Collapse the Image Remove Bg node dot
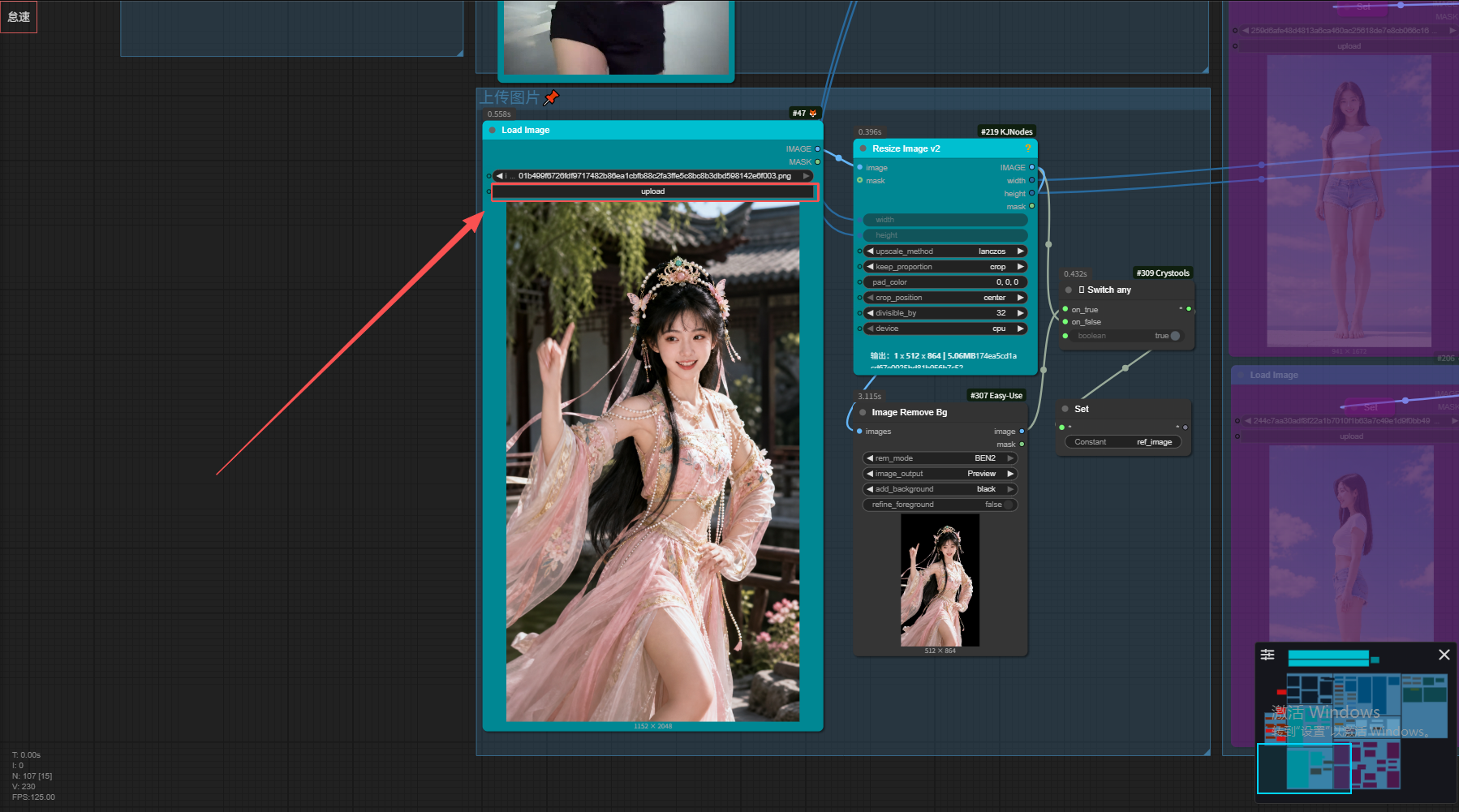Screen dimensions: 1459x812 click(863, 412)
